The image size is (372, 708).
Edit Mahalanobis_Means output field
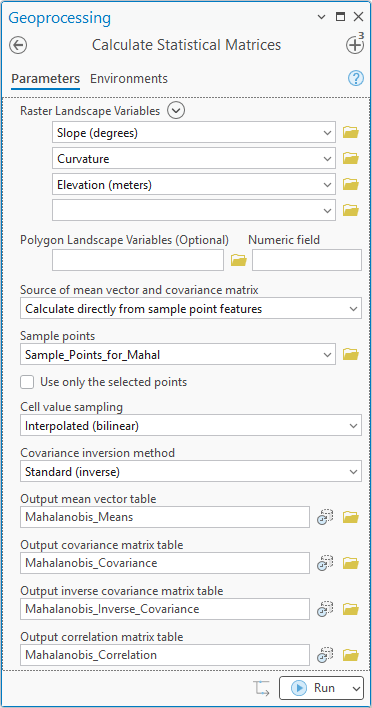(165, 517)
